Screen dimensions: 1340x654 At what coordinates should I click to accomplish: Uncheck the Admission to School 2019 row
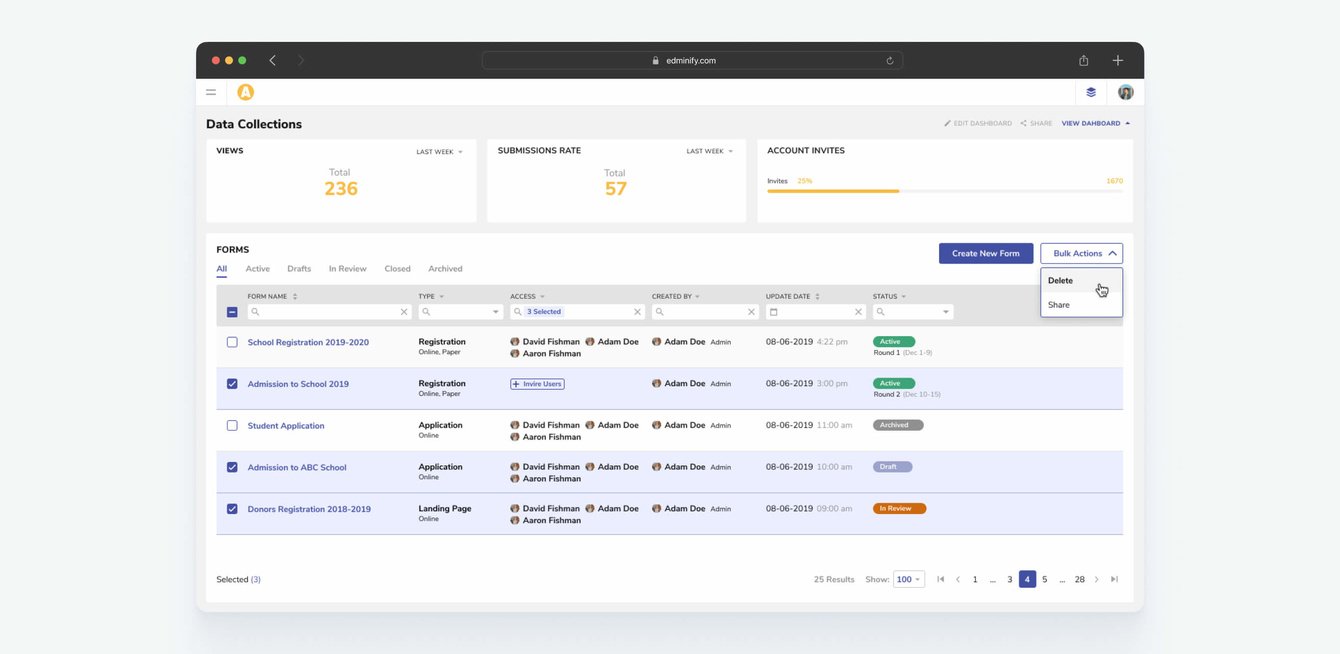point(232,384)
